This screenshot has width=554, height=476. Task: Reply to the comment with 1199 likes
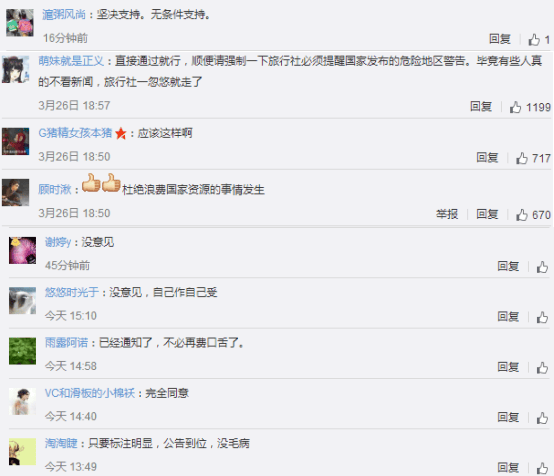click(x=481, y=106)
